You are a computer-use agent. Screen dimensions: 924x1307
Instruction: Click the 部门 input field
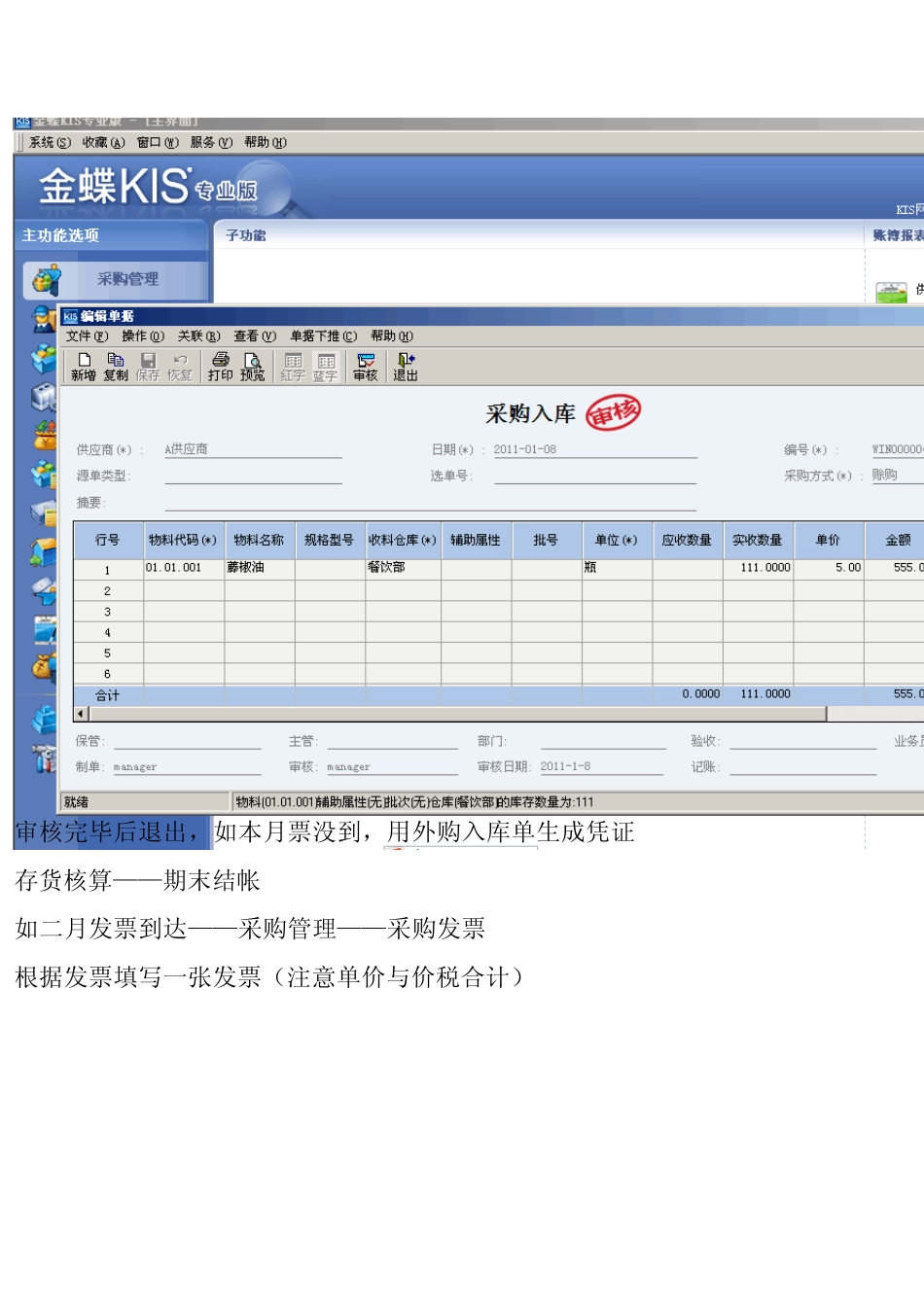click(x=603, y=741)
